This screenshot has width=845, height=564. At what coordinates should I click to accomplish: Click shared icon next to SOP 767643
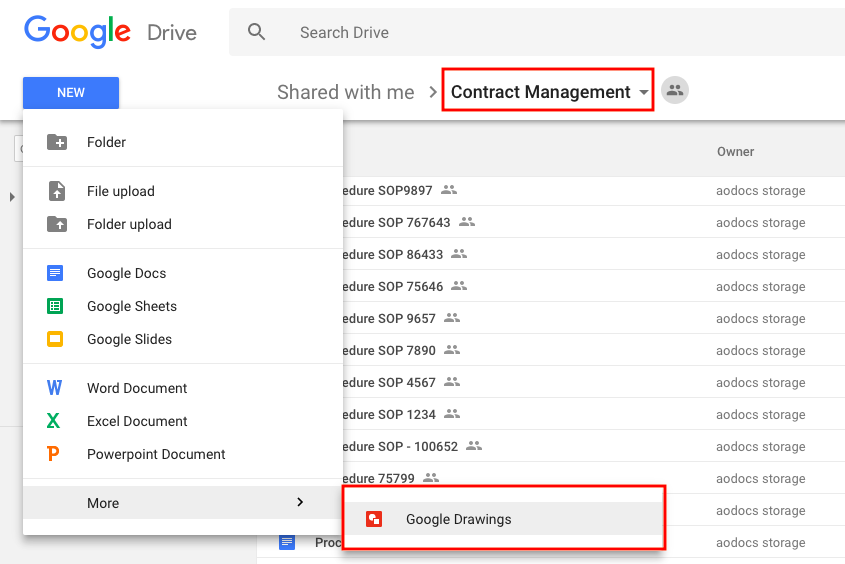[467, 221]
